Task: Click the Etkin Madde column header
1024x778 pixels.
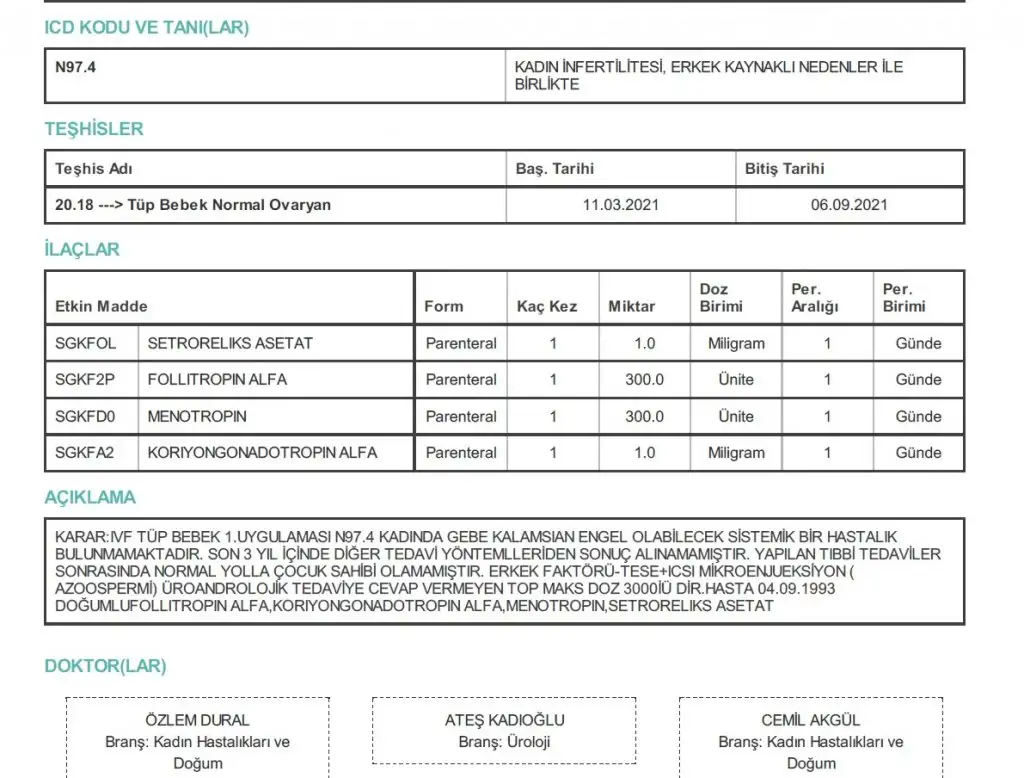Action: point(101,306)
